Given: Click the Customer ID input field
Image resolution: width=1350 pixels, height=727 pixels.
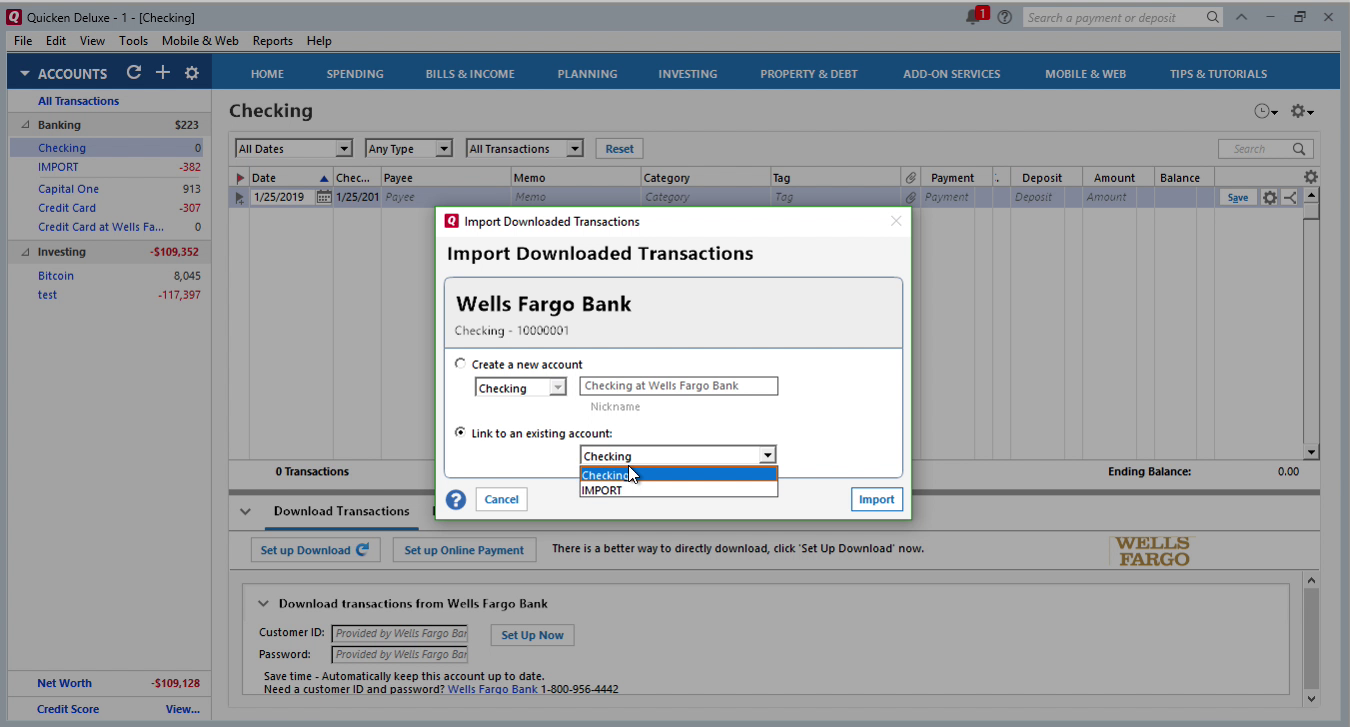Looking at the screenshot, I should (x=401, y=633).
